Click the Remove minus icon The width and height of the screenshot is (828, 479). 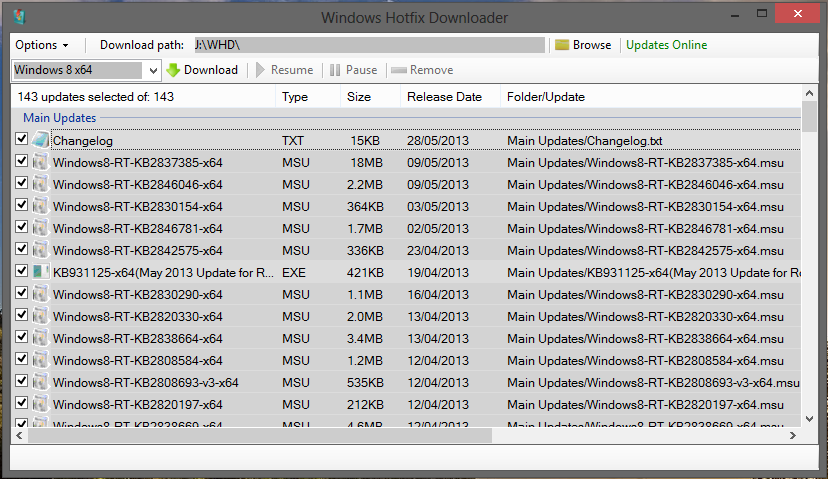click(x=399, y=70)
